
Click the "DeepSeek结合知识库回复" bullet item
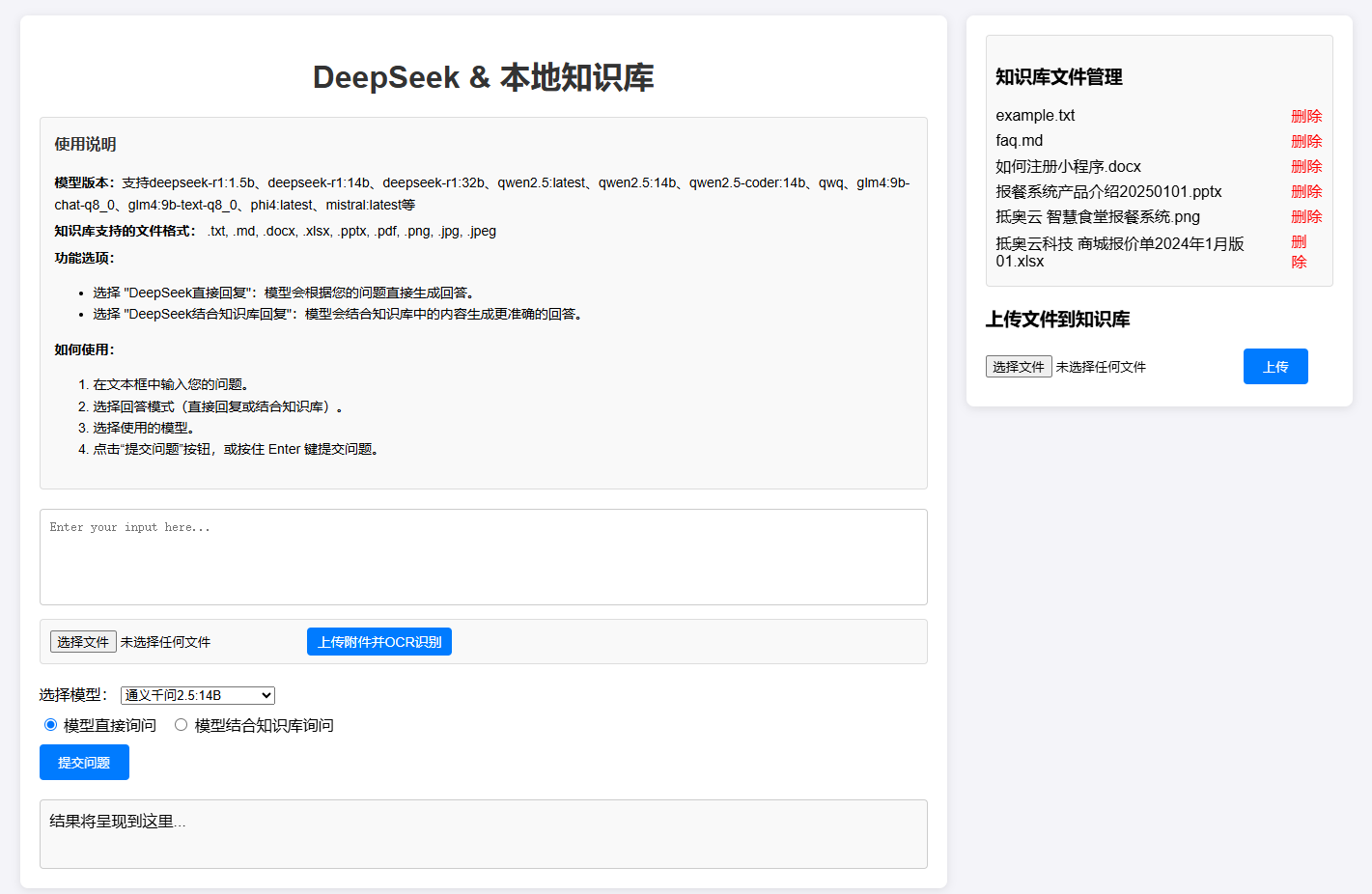(x=338, y=314)
